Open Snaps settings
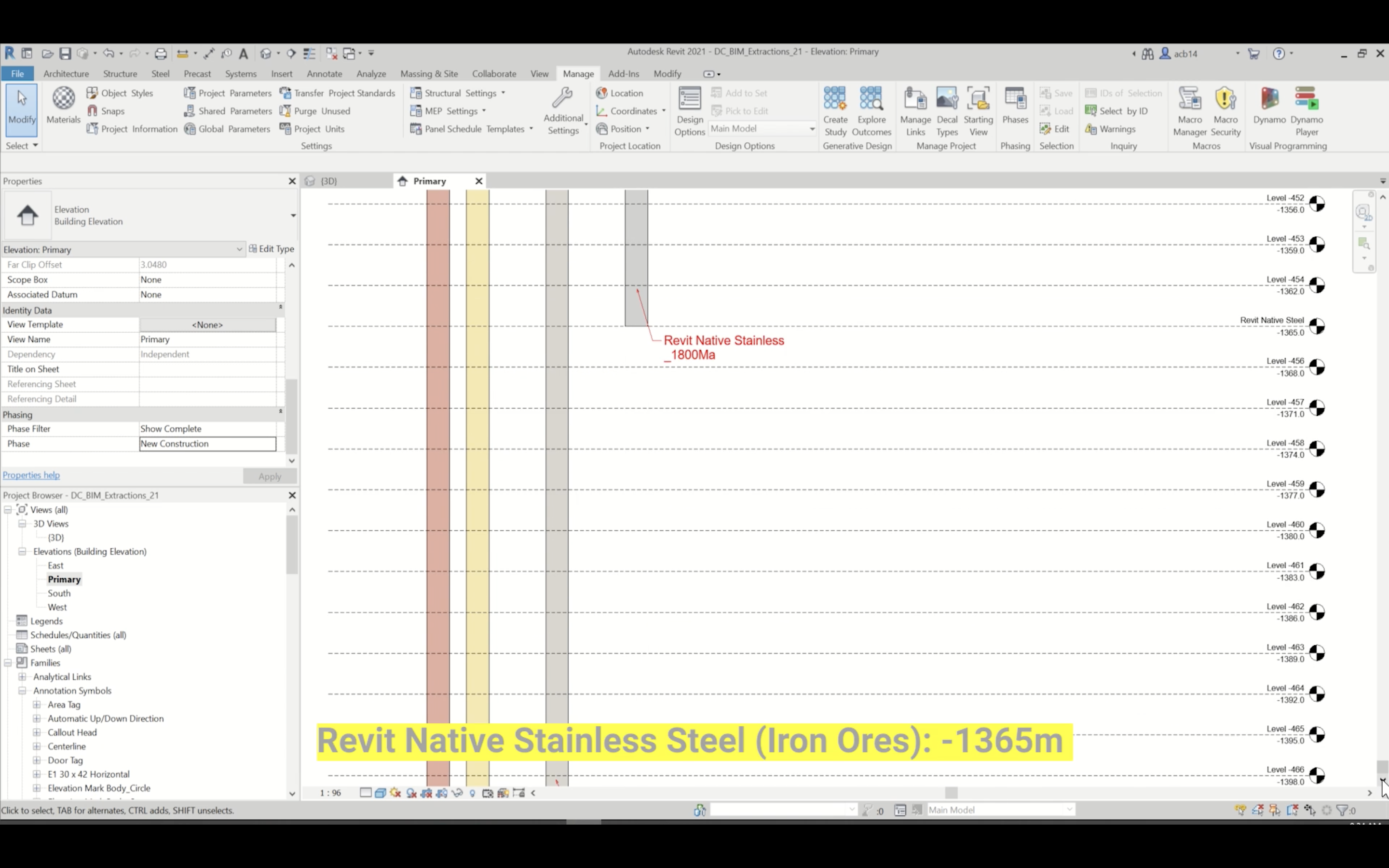 pyautogui.click(x=106, y=111)
